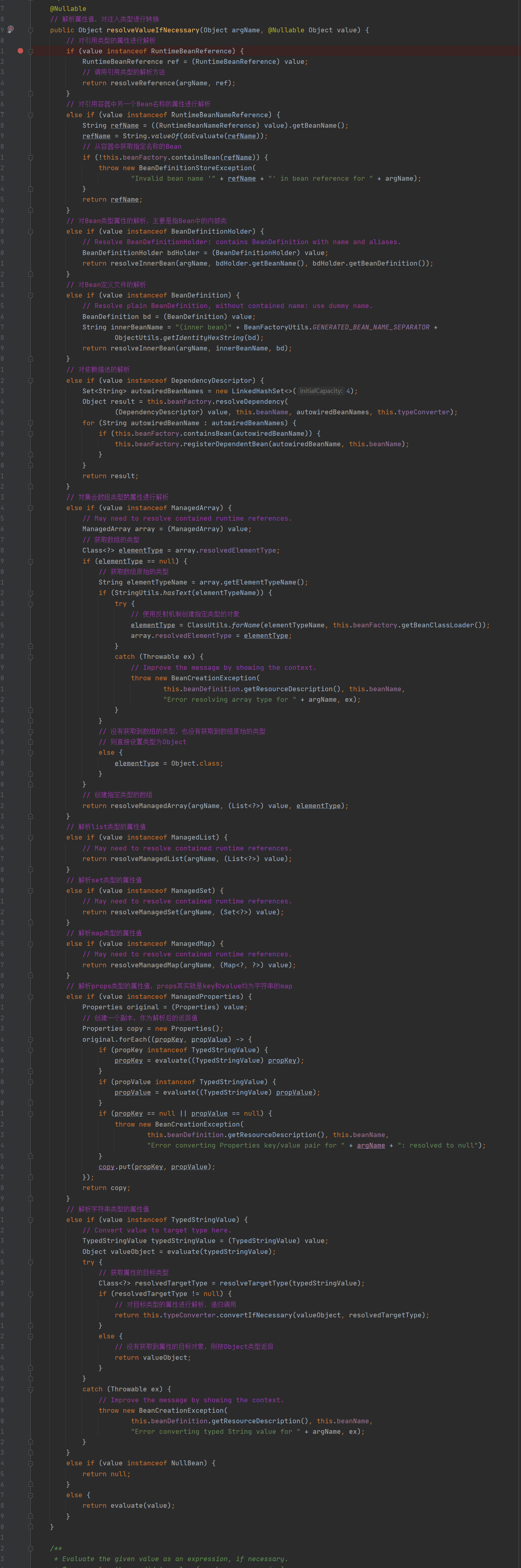Click 'Properties copy = new Properties()' line
The image size is (521, 1568).
153,1029
